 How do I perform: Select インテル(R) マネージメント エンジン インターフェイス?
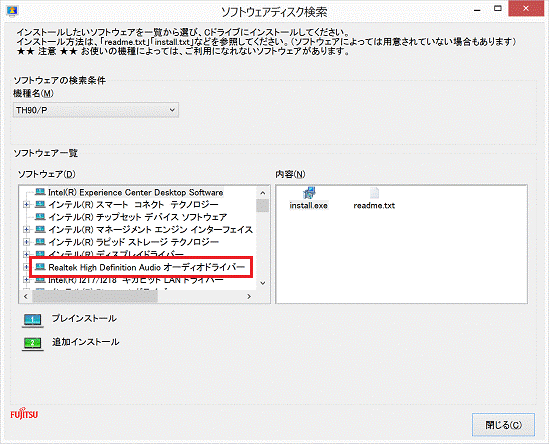coord(151,230)
